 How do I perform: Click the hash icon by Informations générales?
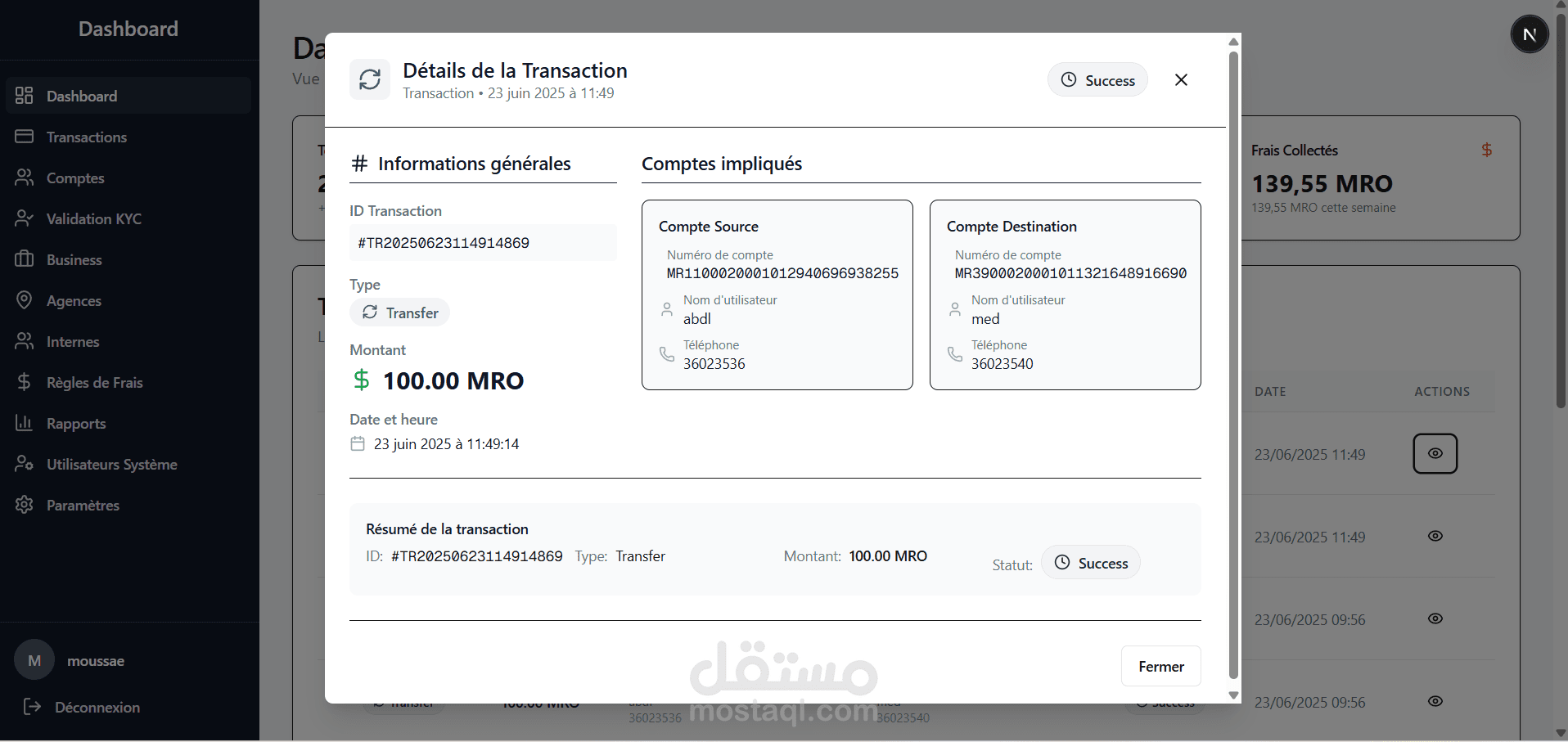click(359, 164)
